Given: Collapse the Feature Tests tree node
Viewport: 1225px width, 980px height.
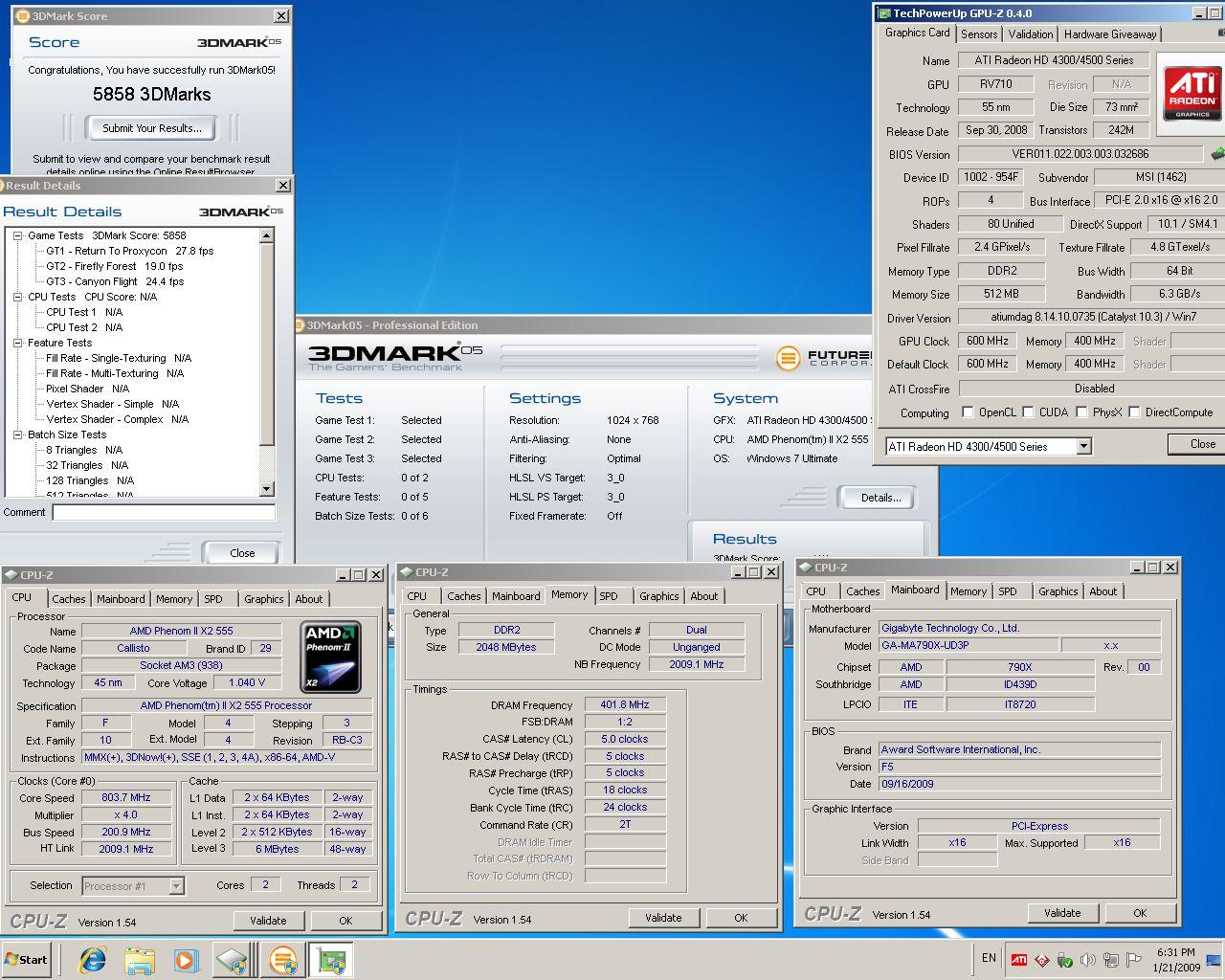Looking at the screenshot, I should 18,343.
